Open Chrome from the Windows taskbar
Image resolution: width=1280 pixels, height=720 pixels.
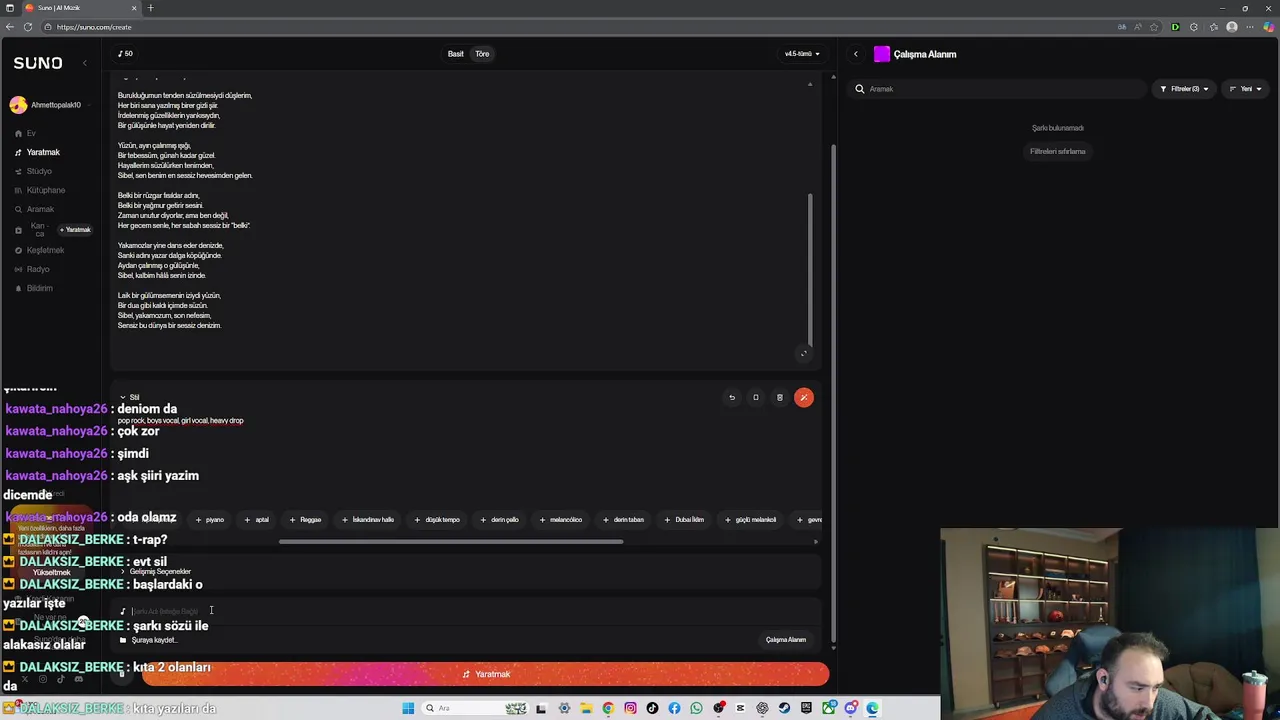[608, 708]
